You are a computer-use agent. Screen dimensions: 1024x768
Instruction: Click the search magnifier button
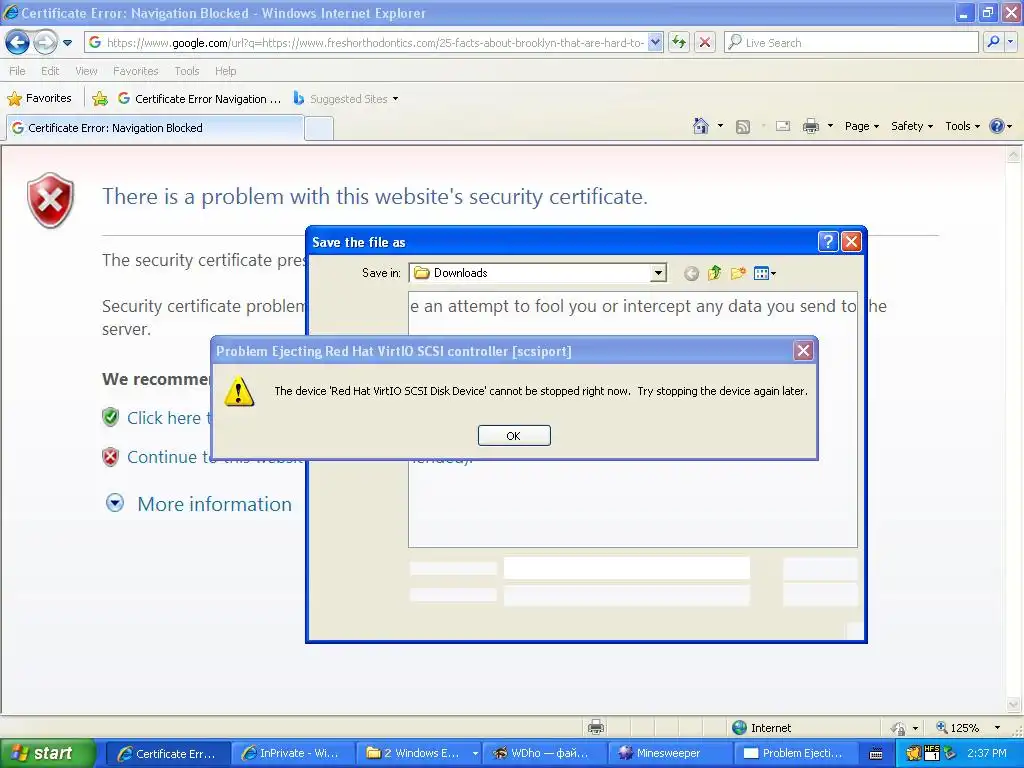(993, 42)
